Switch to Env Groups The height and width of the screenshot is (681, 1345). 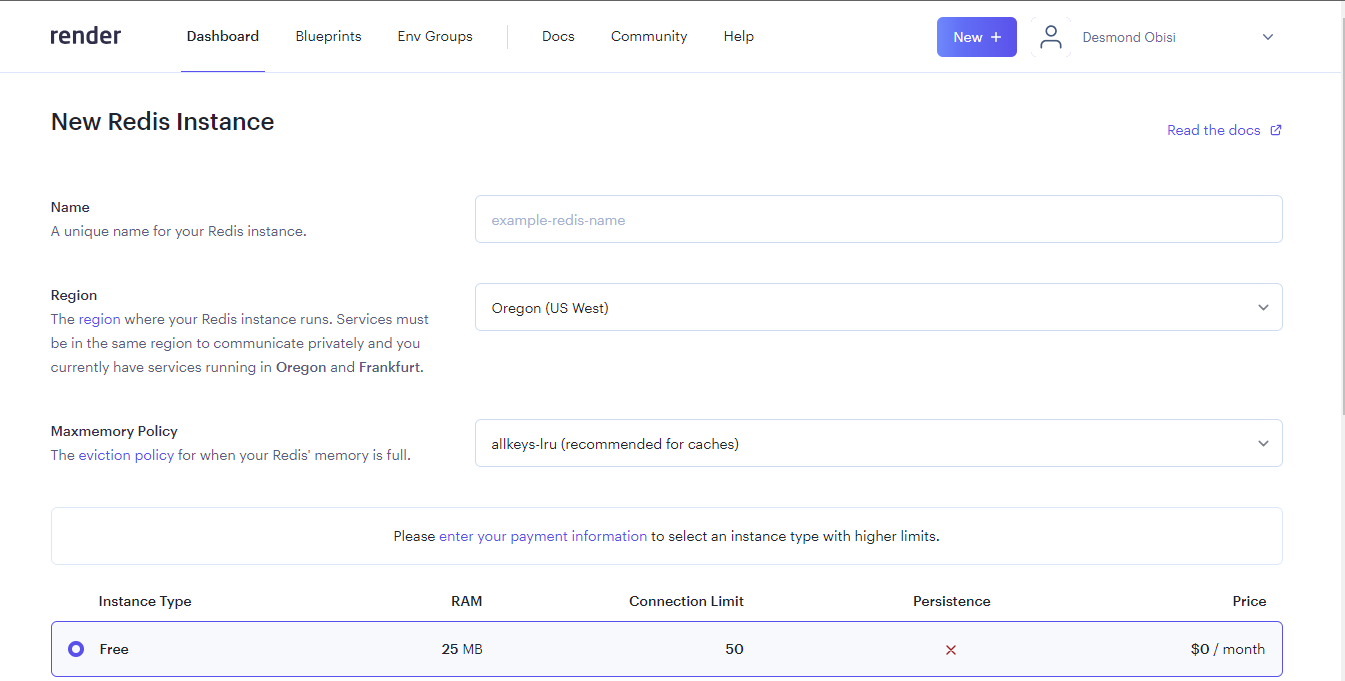435,36
